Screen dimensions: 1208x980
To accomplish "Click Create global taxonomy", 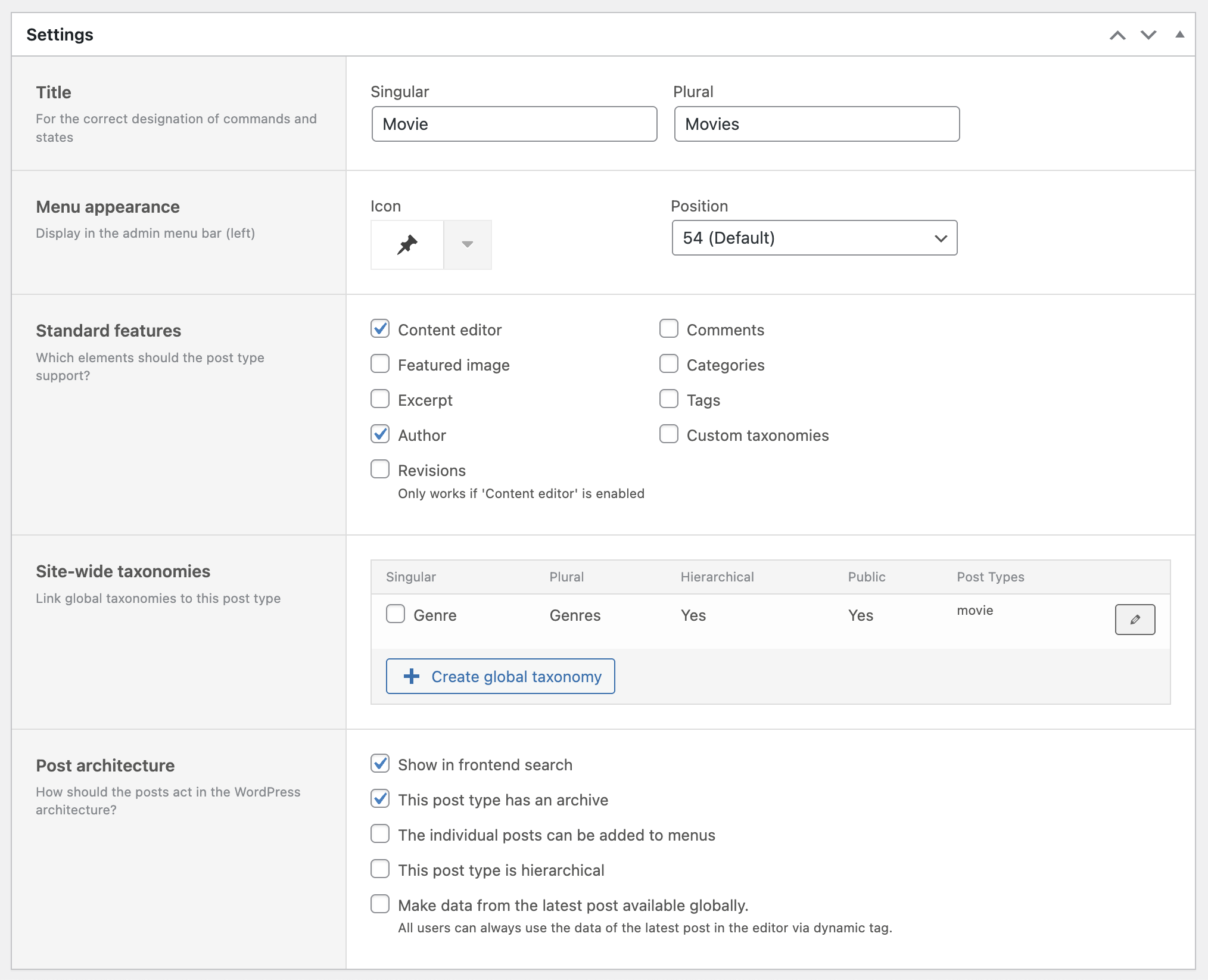I will coord(500,676).
